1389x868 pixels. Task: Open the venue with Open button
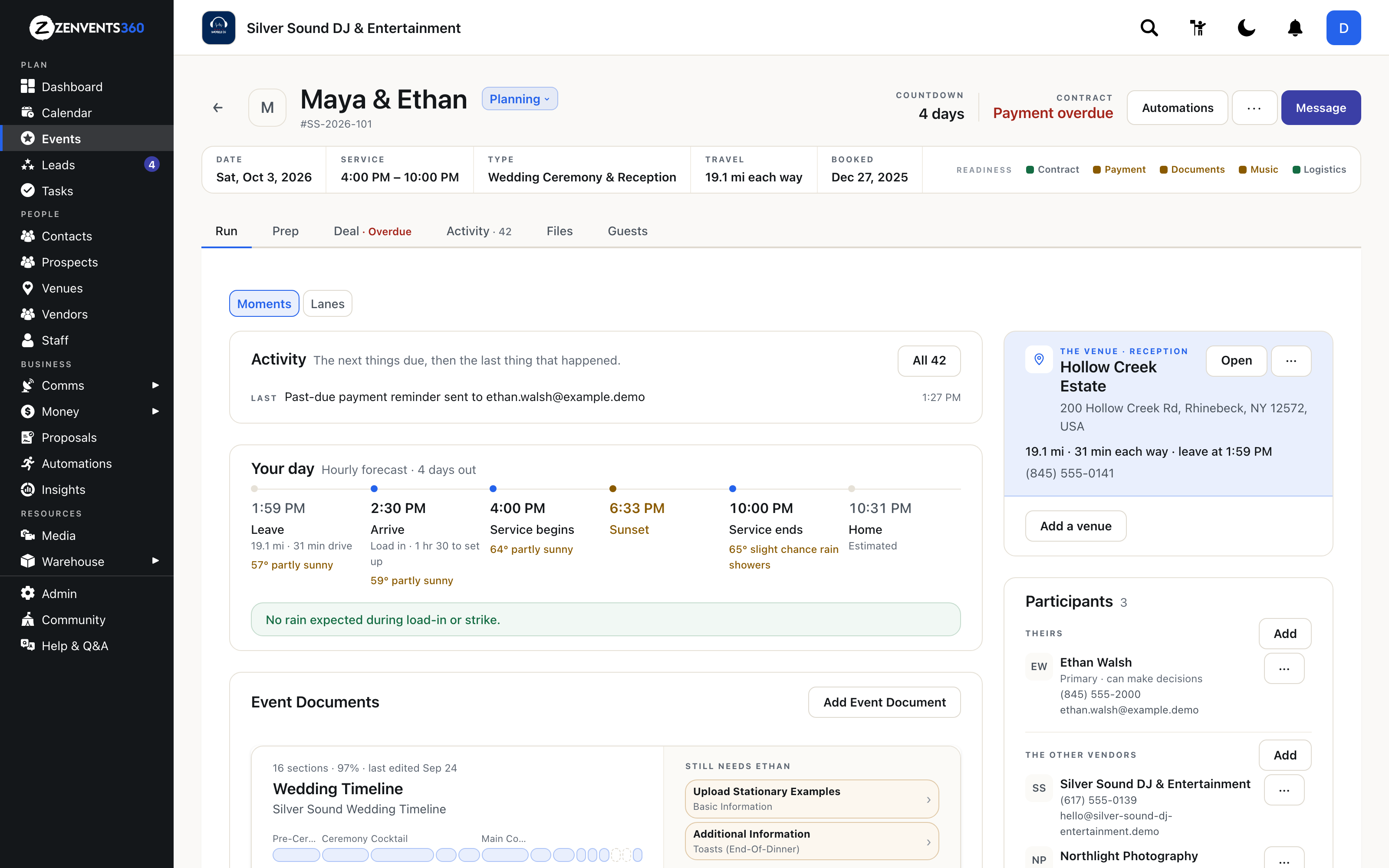(x=1236, y=361)
